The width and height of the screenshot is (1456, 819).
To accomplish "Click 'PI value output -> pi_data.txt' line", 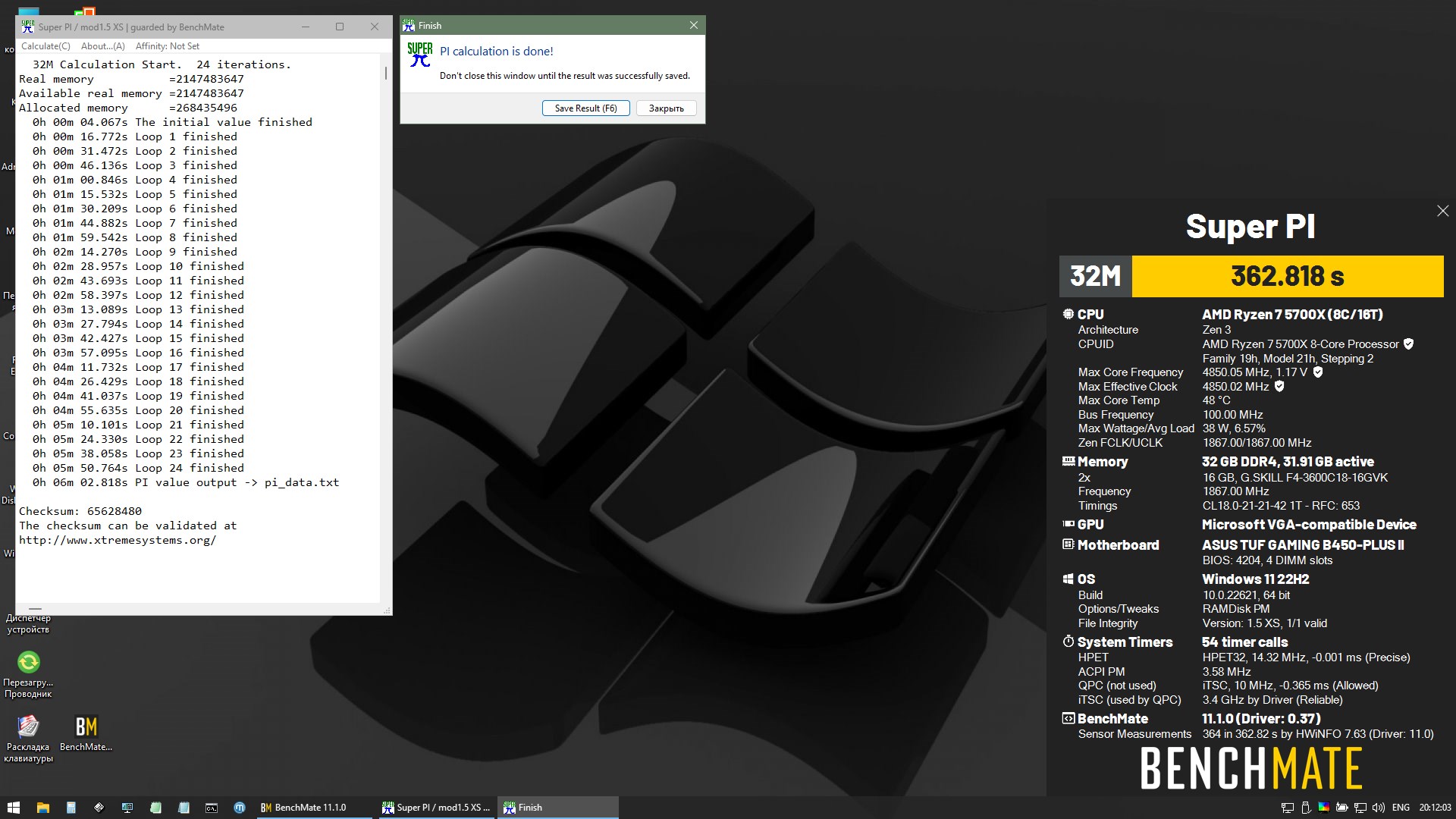I will click(x=237, y=482).
